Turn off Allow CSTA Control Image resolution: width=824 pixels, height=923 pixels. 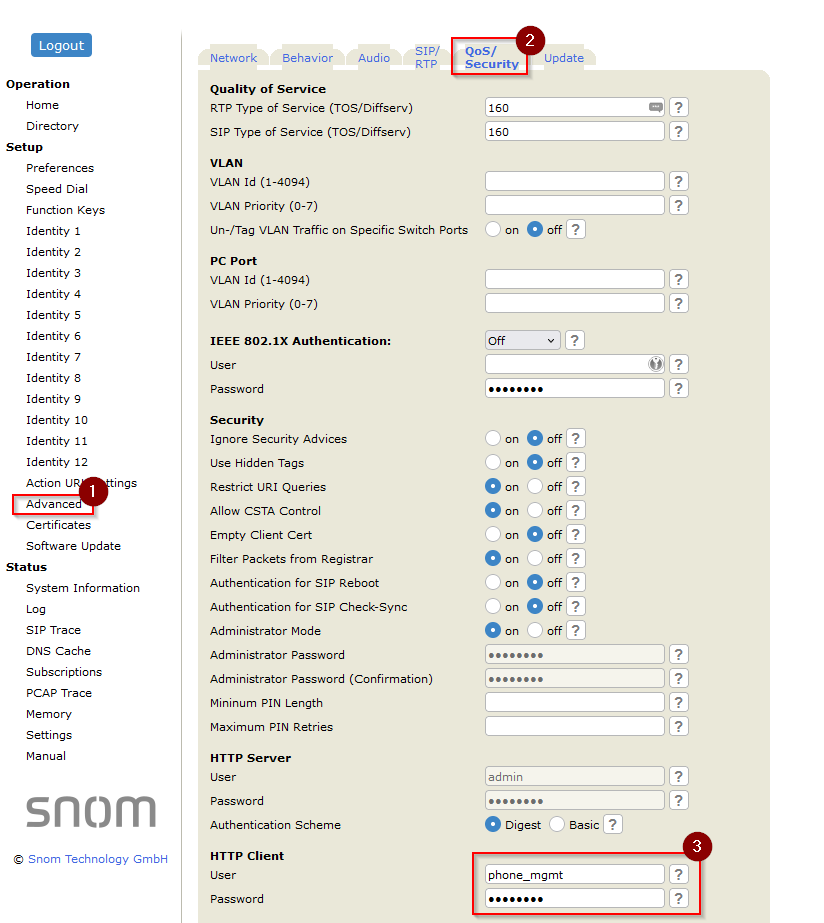tap(535, 511)
